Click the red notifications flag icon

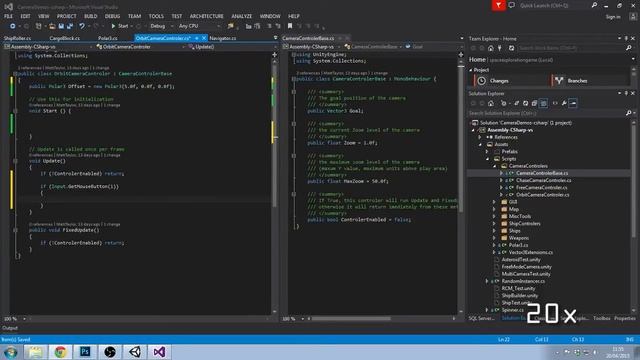click(498, 5)
